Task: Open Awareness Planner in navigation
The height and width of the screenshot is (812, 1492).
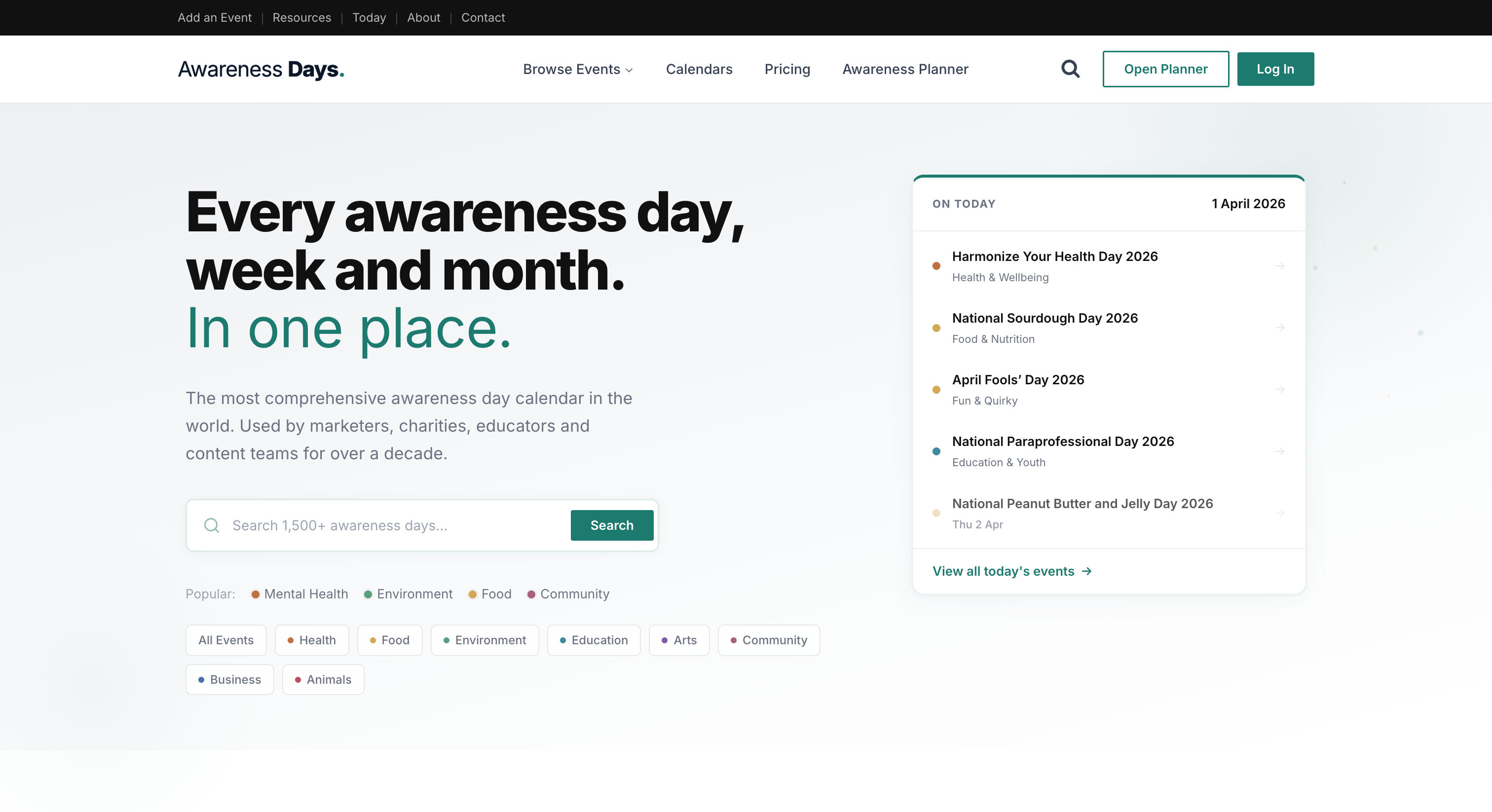Action: click(x=905, y=69)
